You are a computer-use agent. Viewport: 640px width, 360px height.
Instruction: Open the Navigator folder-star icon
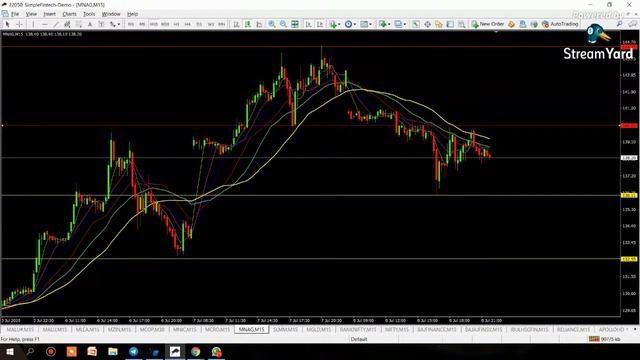(x=439, y=24)
